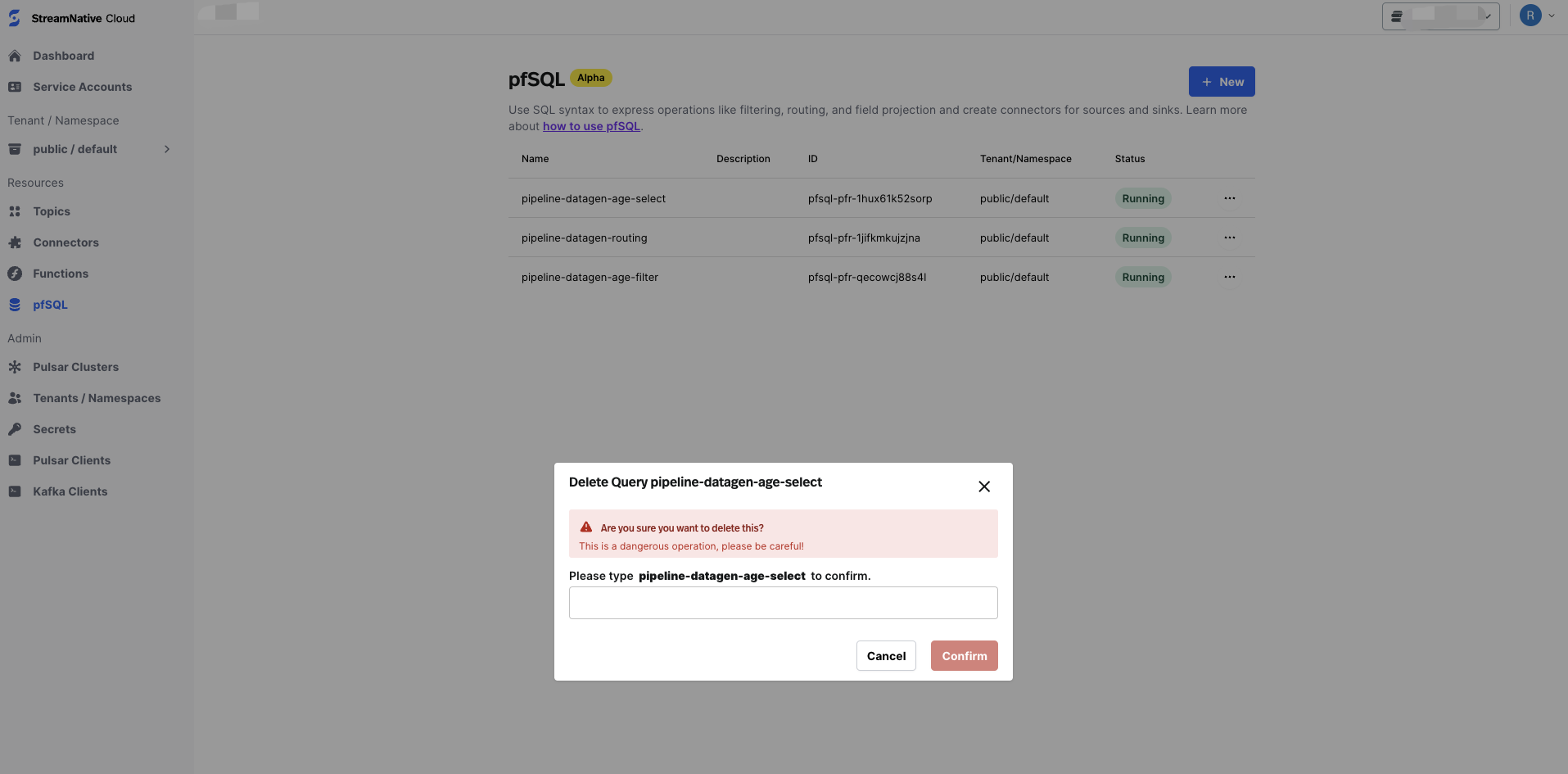Open the Secrets admin section

coord(54,429)
